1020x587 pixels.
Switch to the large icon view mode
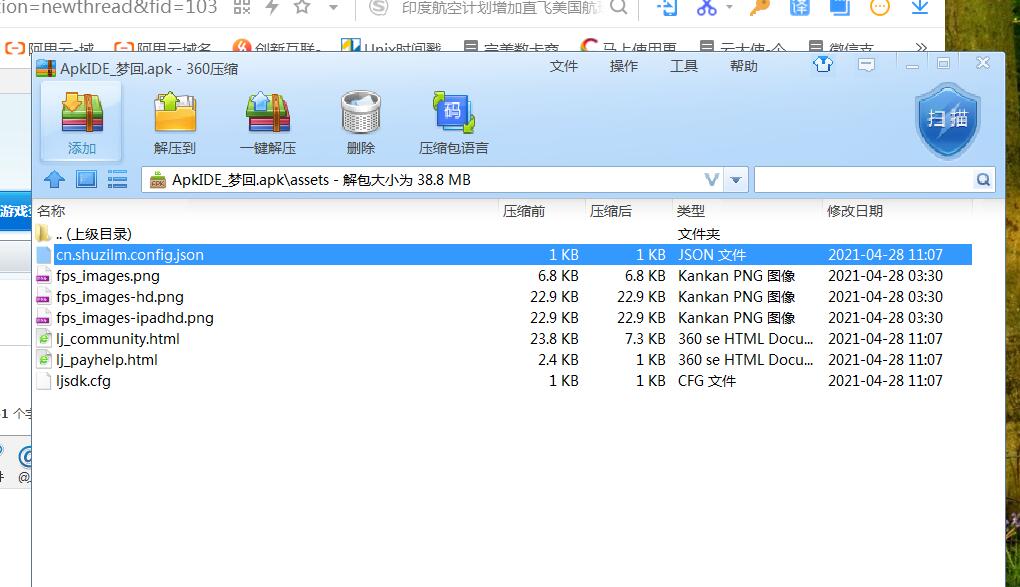86,180
